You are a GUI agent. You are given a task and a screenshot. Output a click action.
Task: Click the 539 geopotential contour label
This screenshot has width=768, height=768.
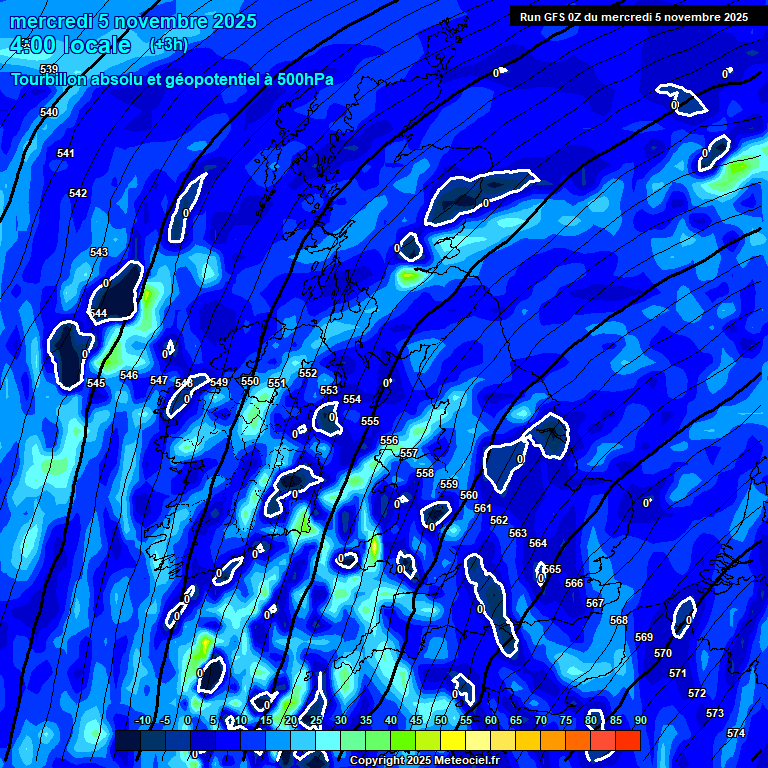point(49,69)
